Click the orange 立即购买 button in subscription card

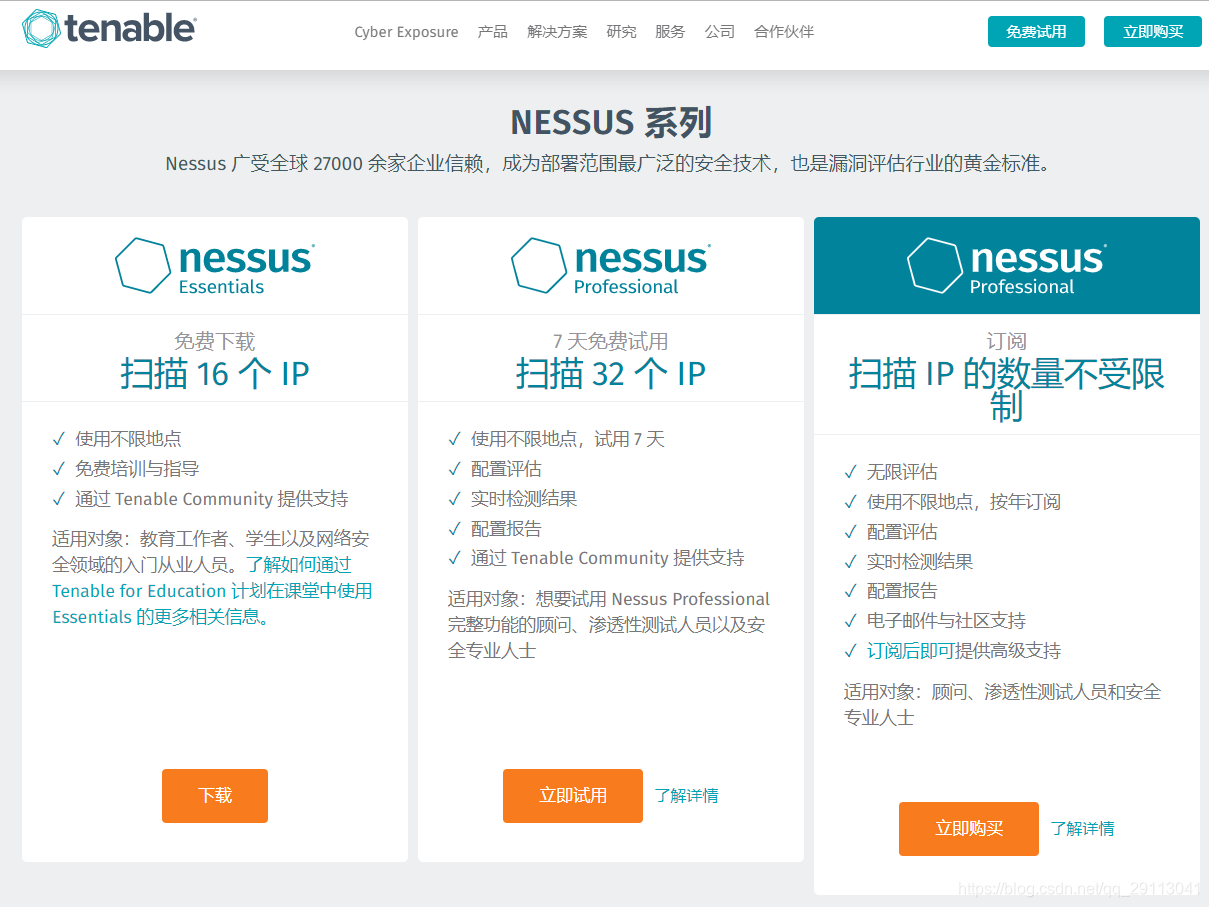(969, 829)
